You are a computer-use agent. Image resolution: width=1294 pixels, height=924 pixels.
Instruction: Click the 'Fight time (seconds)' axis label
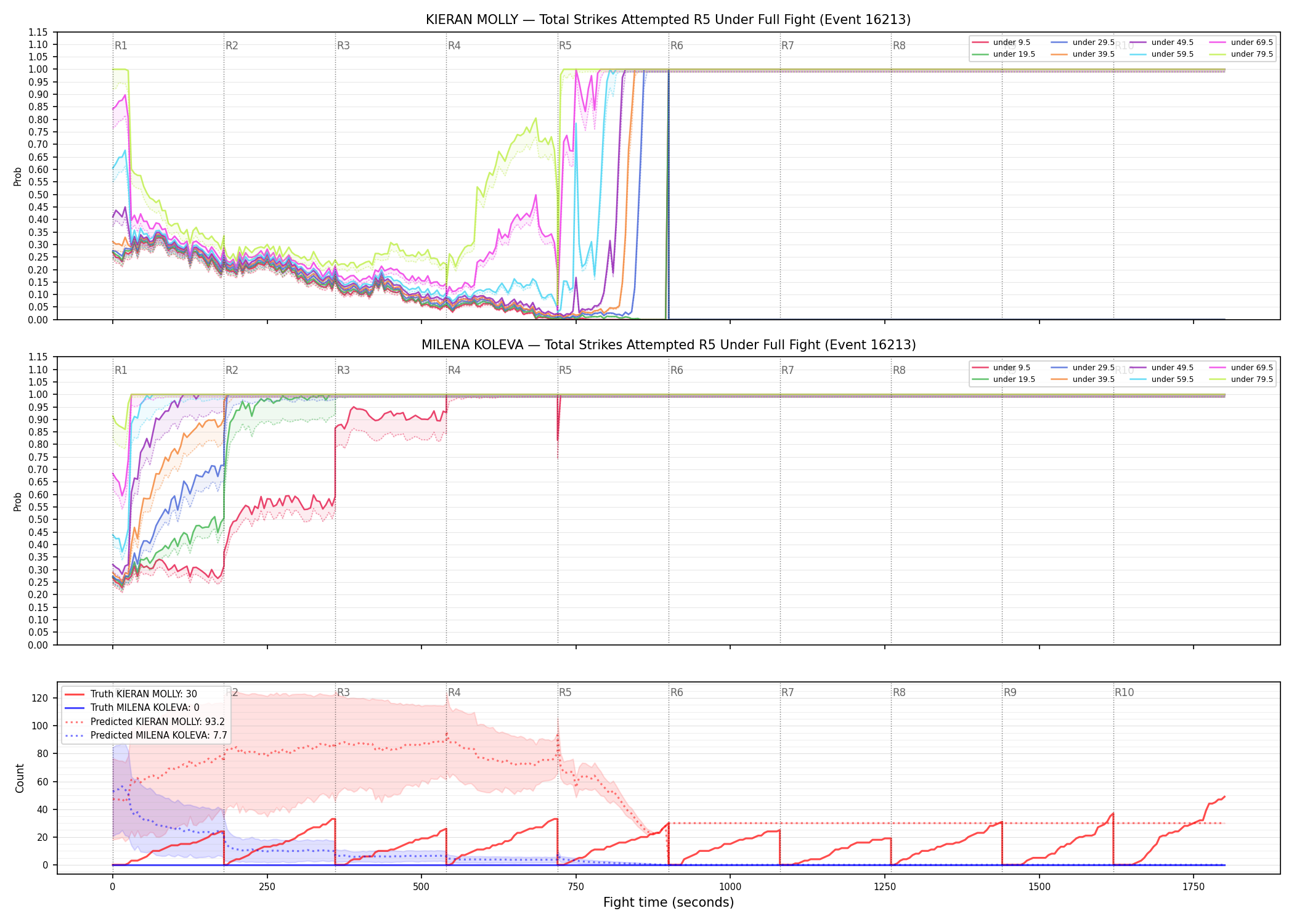coord(669,902)
